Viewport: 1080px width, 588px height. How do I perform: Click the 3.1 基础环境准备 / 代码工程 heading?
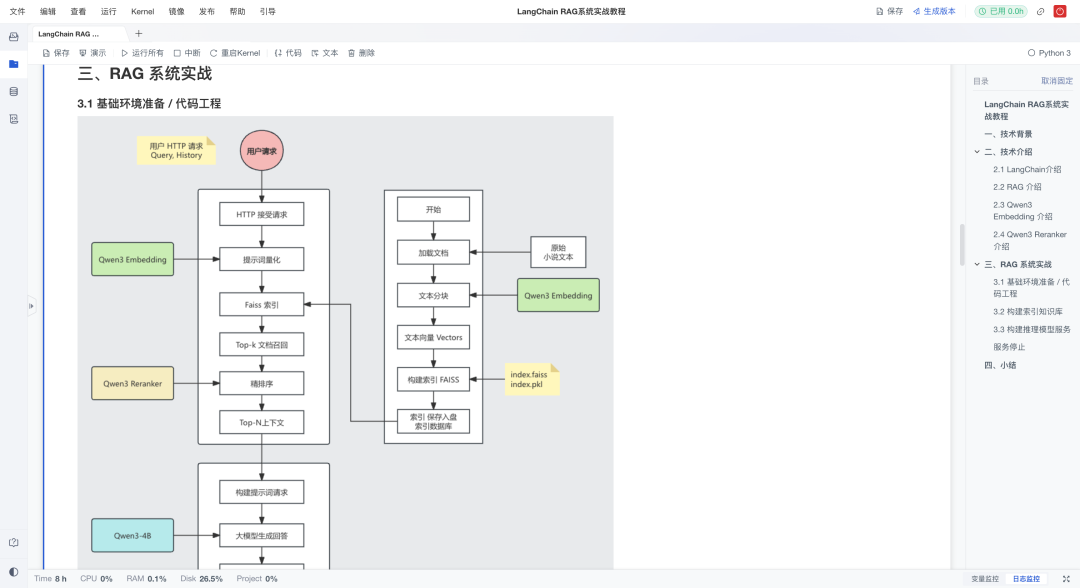click(149, 104)
